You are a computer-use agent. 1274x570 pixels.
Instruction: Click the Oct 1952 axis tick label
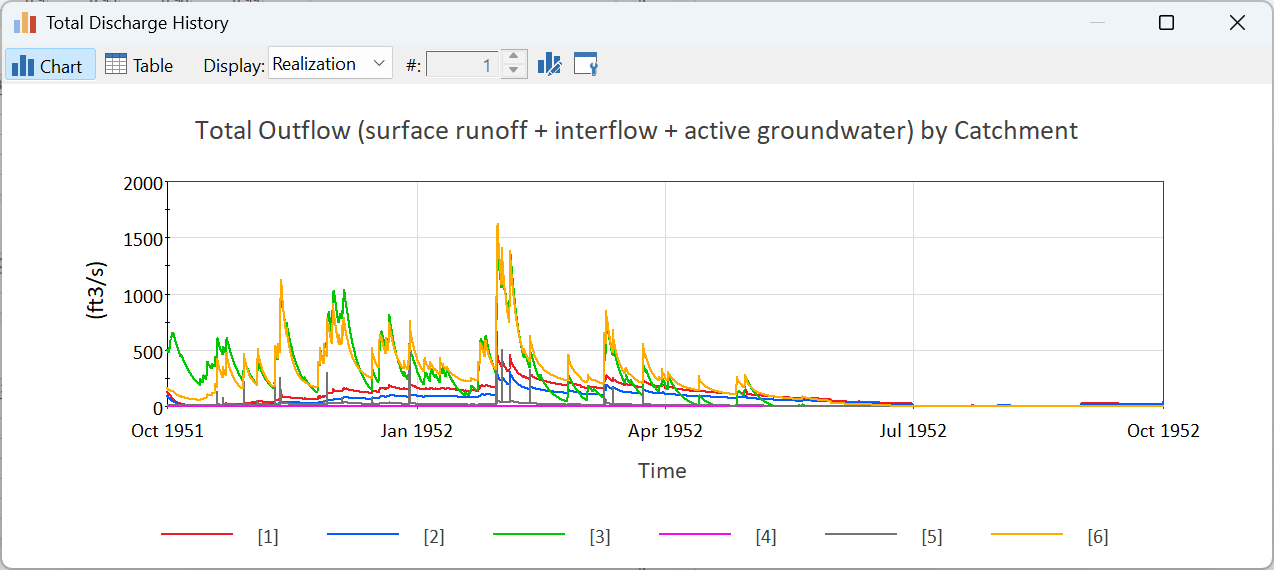(x=1163, y=431)
